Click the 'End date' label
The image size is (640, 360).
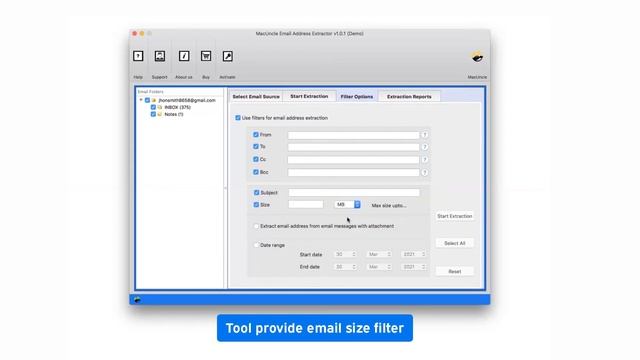coord(310,267)
